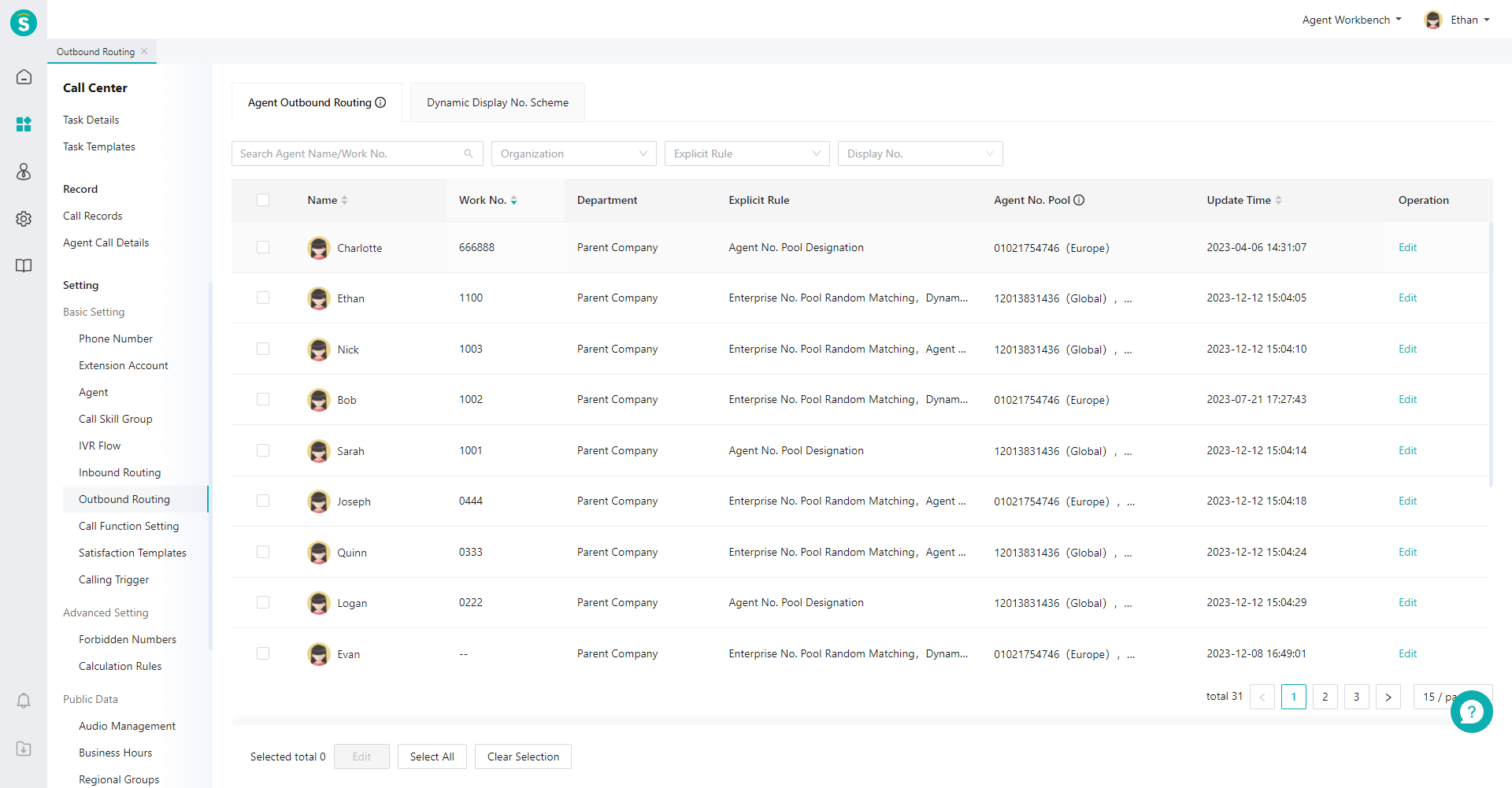This screenshot has height=788, width=1512.
Task: Tick the checkbox for Logan's row
Action: click(263, 602)
